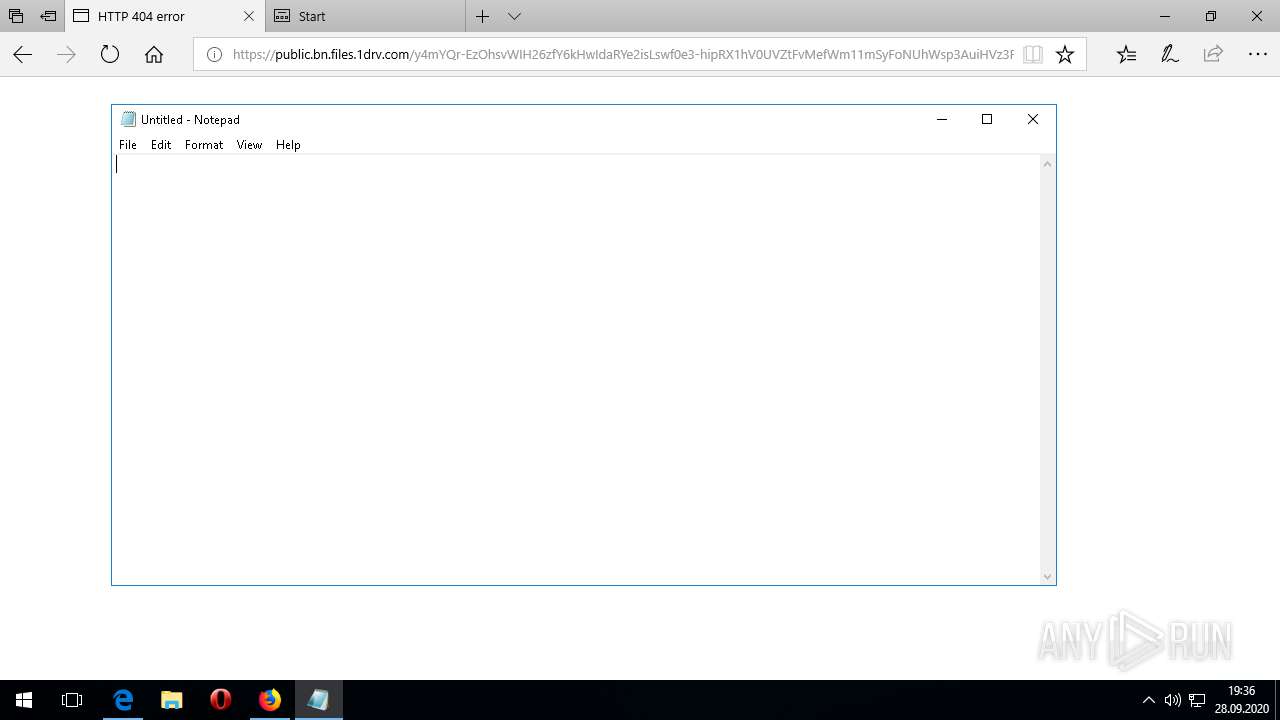This screenshot has height=720, width=1280.
Task: Click inside the Notepad text area
Action: coord(576,369)
